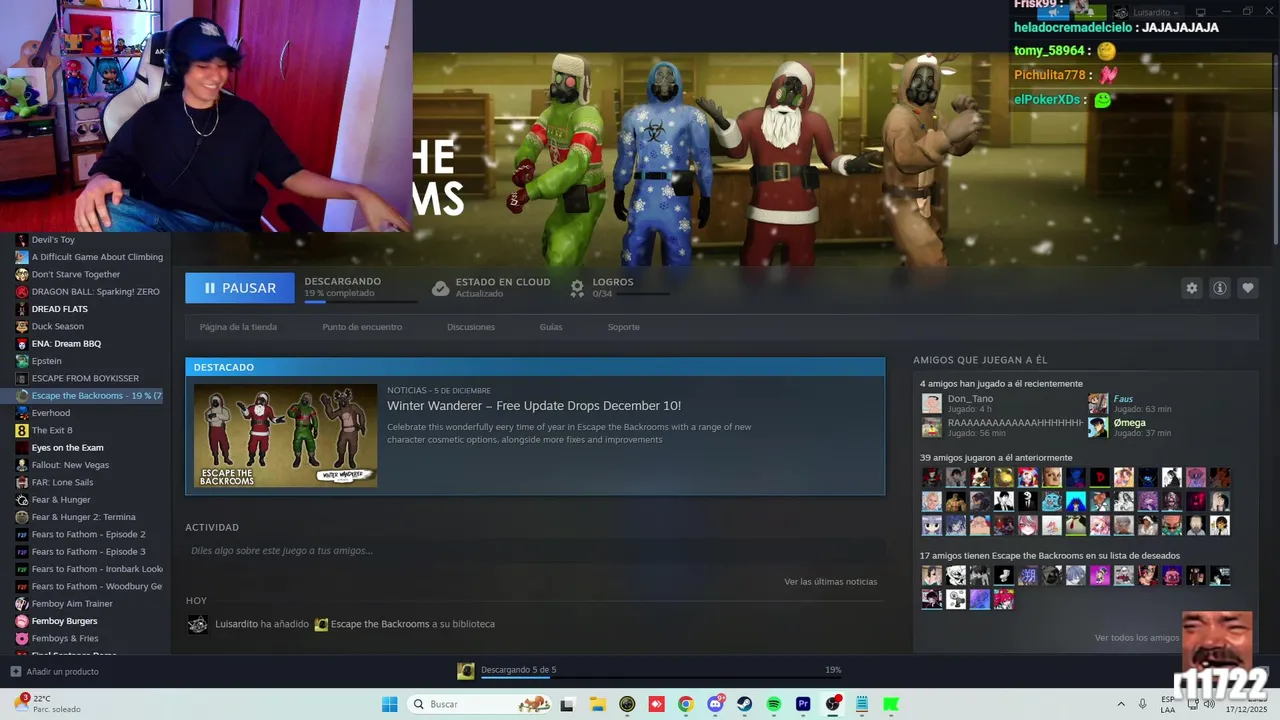Open the Guías tab
This screenshot has height=720, width=1280.
coord(551,327)
